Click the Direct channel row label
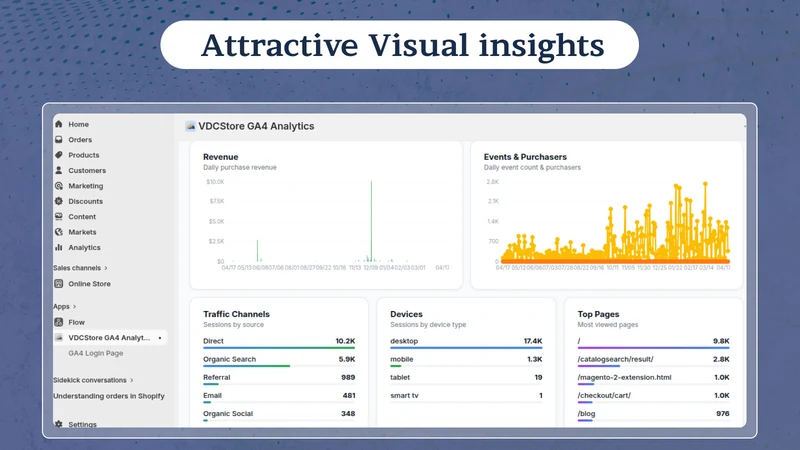Image resolution: width=800 pixels, height=450 pixels. click(213, 341)
